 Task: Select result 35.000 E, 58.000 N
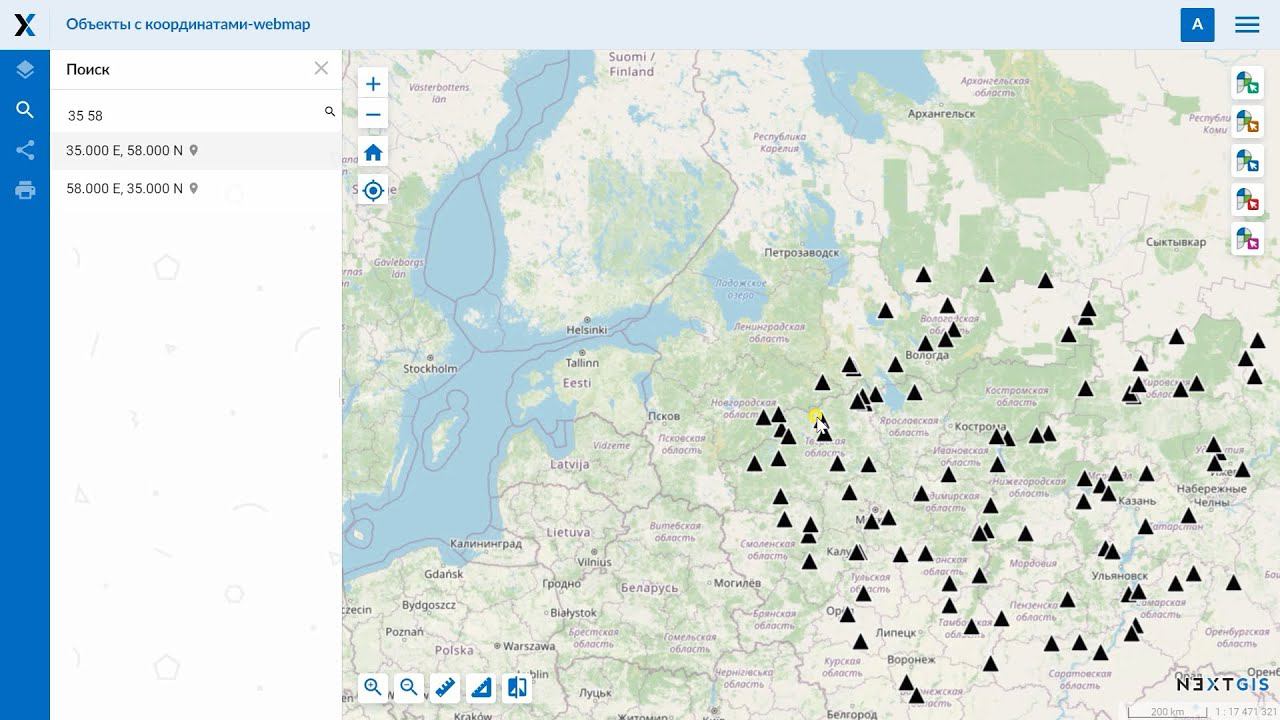coord(196,151)
